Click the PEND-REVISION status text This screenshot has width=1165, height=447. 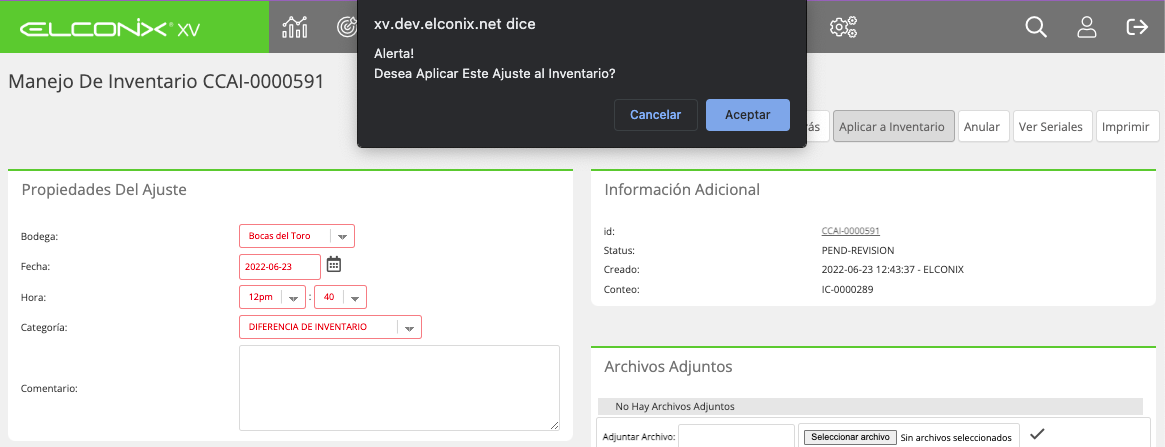[x=858, y=250]
